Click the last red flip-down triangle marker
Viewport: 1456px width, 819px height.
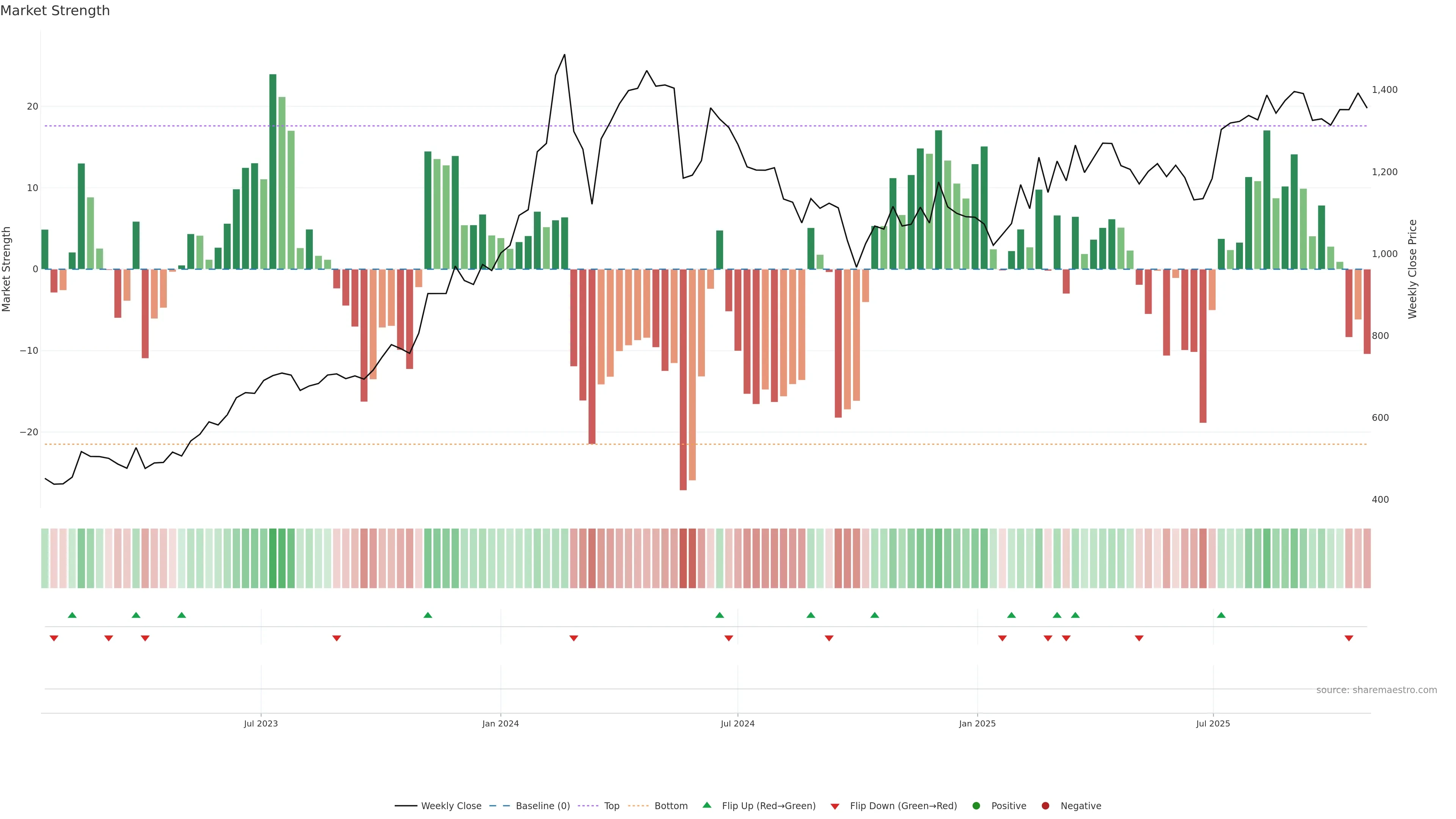pos(1349,638)
